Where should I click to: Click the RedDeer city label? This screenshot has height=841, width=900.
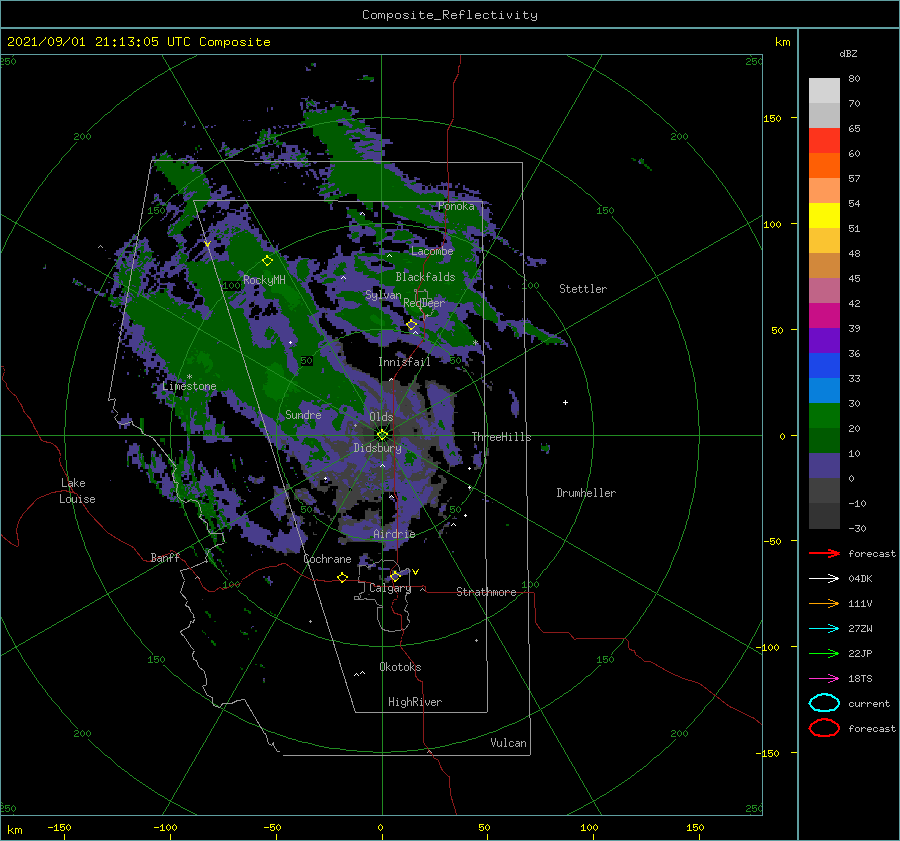point(424,303)
